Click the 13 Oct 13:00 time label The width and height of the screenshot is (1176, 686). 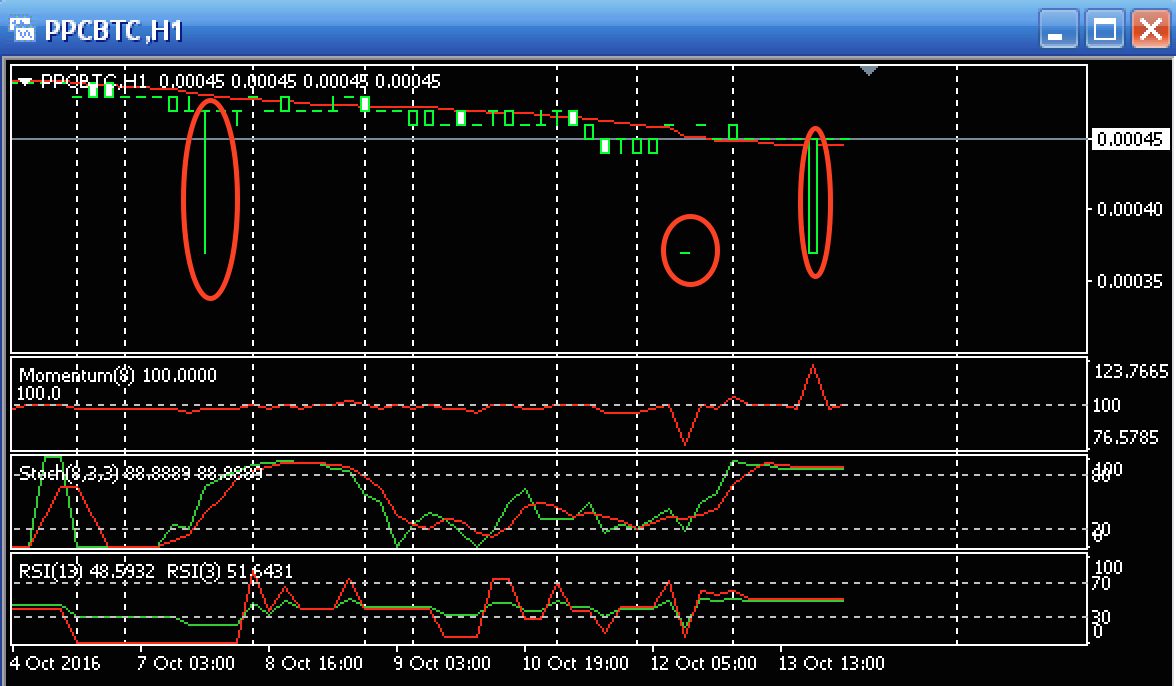pos(831,664)
